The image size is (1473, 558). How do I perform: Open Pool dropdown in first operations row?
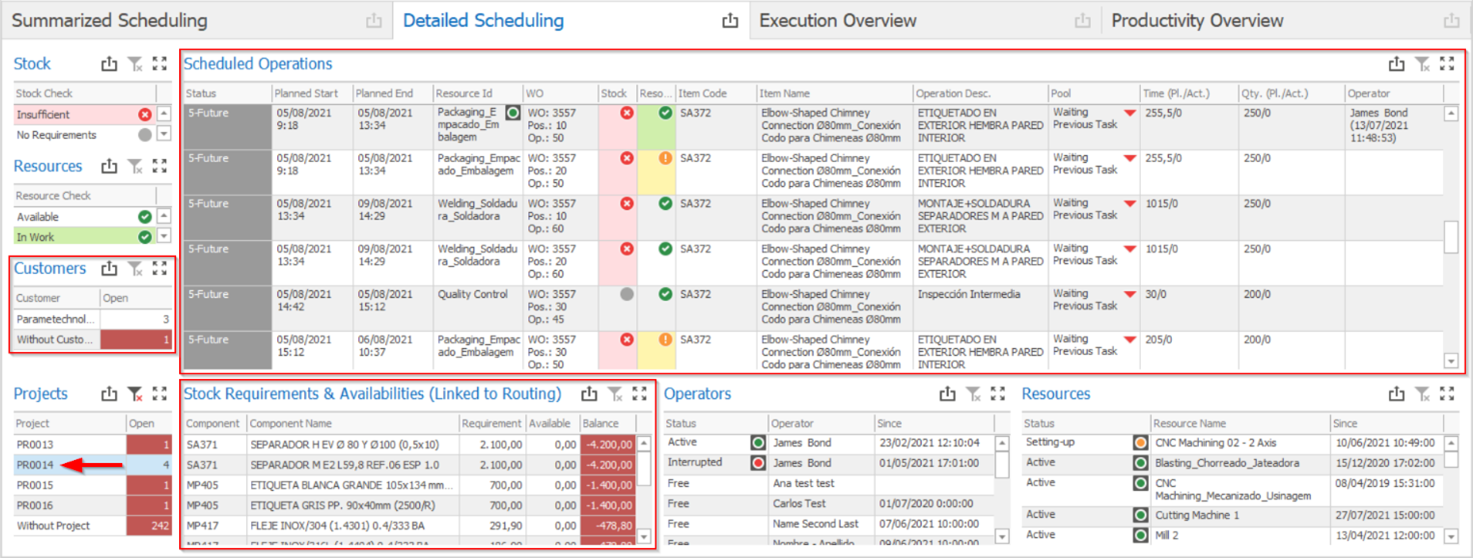click(x=1130, y=114)
